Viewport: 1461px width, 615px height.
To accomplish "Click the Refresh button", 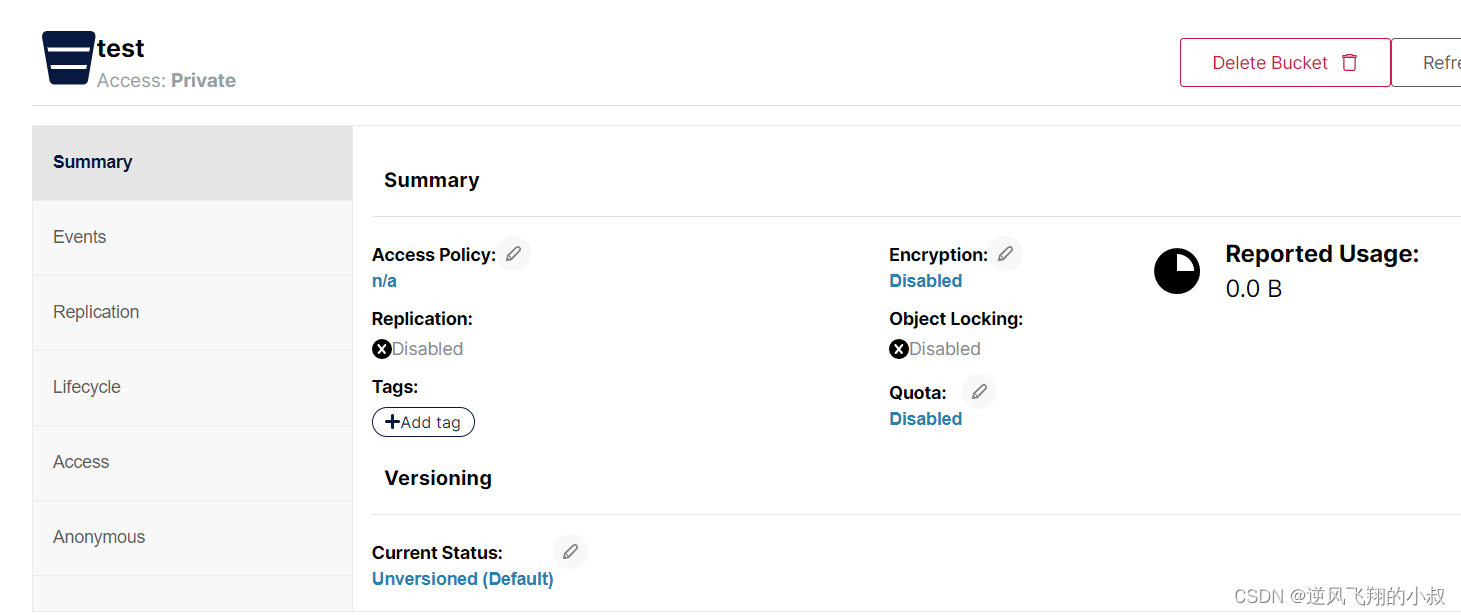I will tap(1427, 63).
